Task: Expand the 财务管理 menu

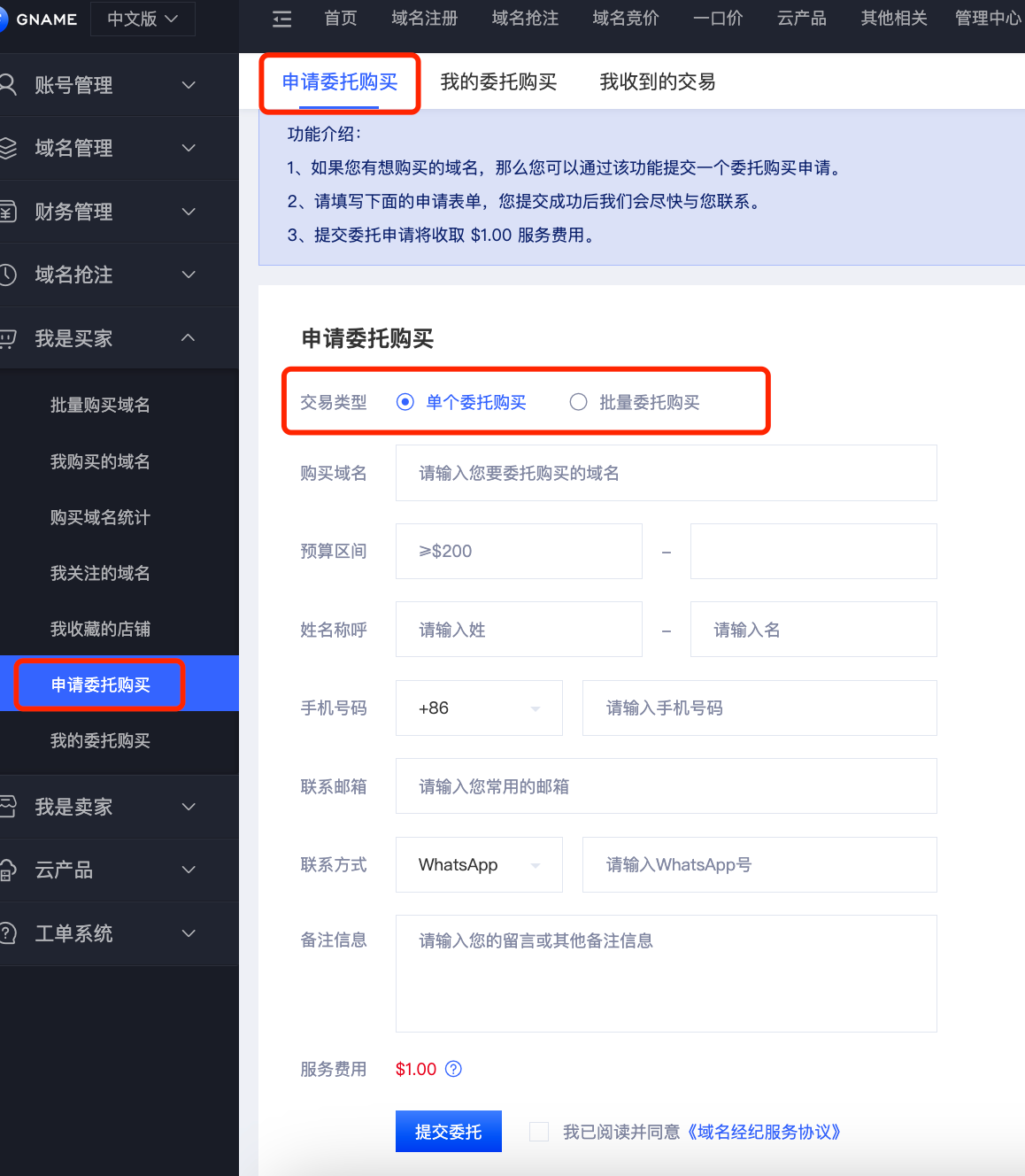Action: [119, 212]
